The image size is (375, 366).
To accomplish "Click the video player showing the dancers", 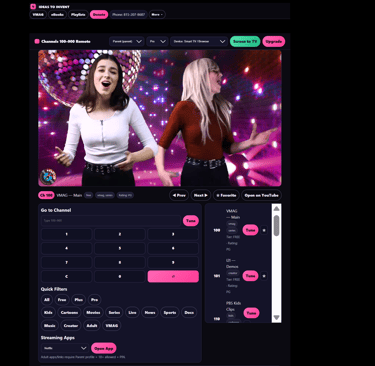I will point(160,118).
